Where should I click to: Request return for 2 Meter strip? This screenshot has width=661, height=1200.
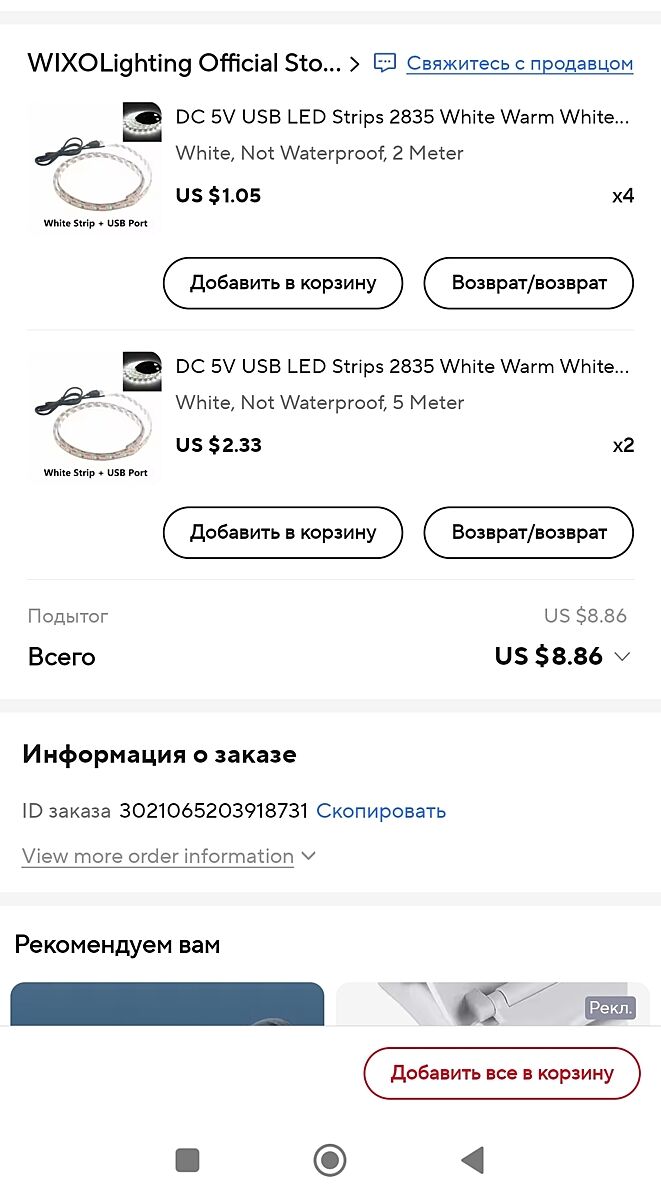click(x=529, y=283)
